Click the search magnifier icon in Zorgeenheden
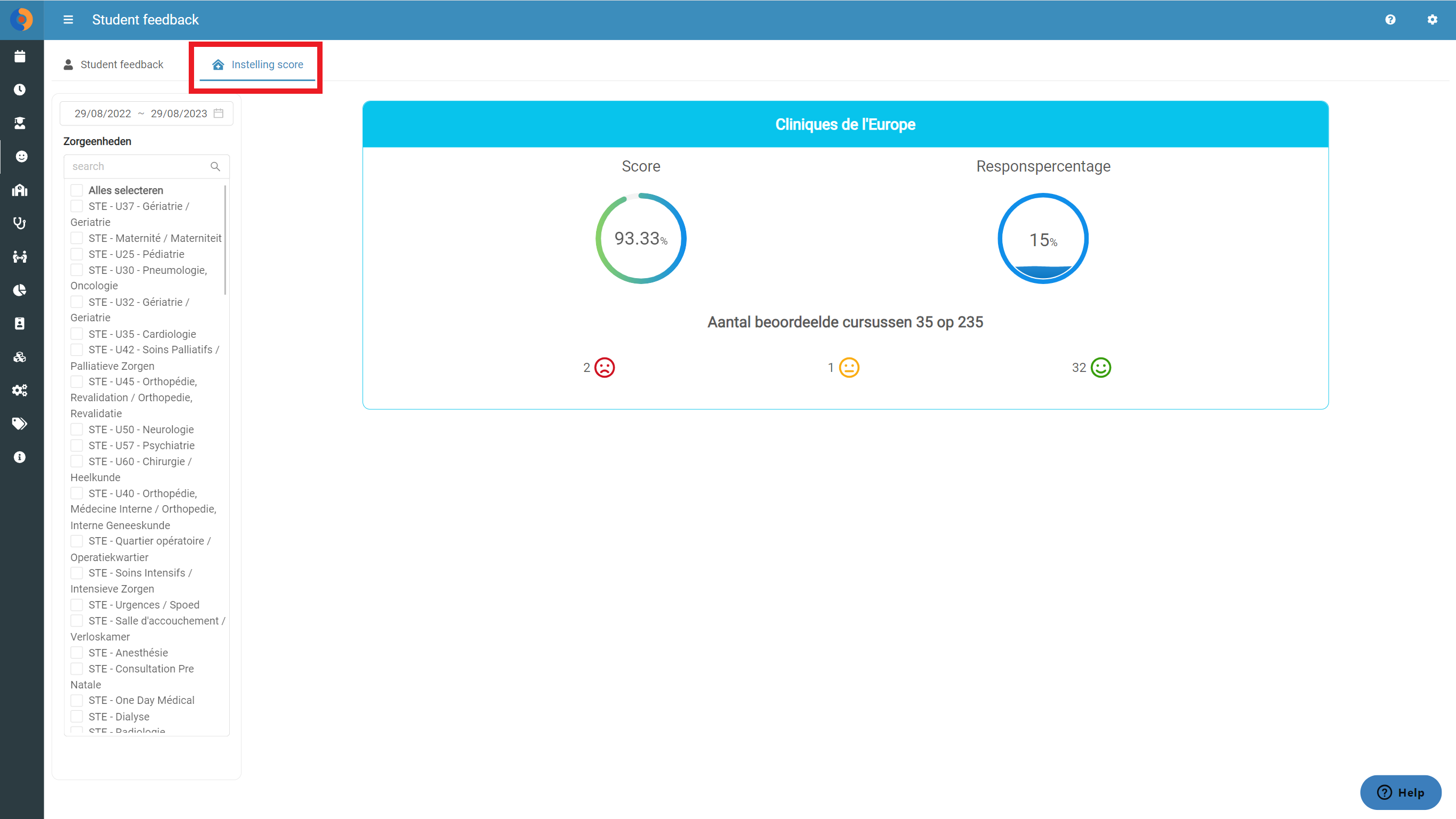 click(x=215, y=166)
